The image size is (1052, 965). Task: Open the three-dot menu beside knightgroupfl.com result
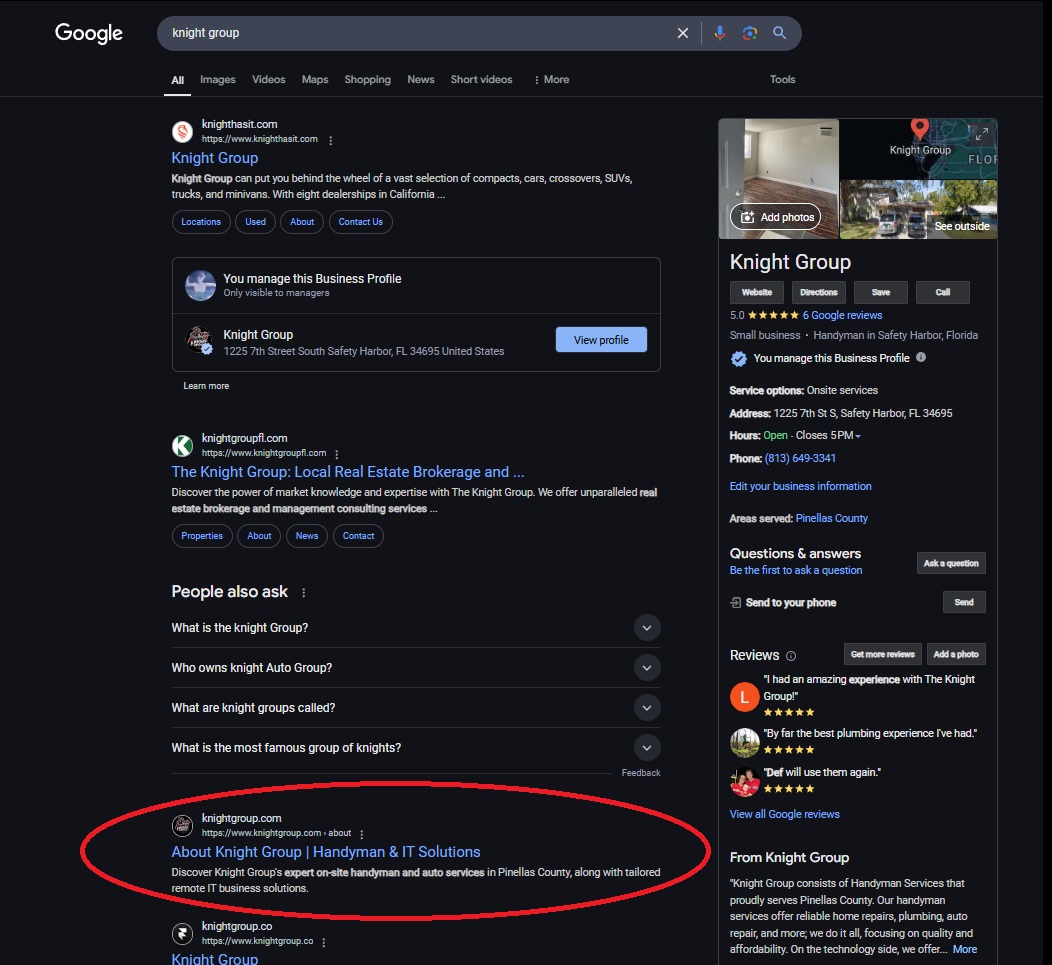click(337, 454)
